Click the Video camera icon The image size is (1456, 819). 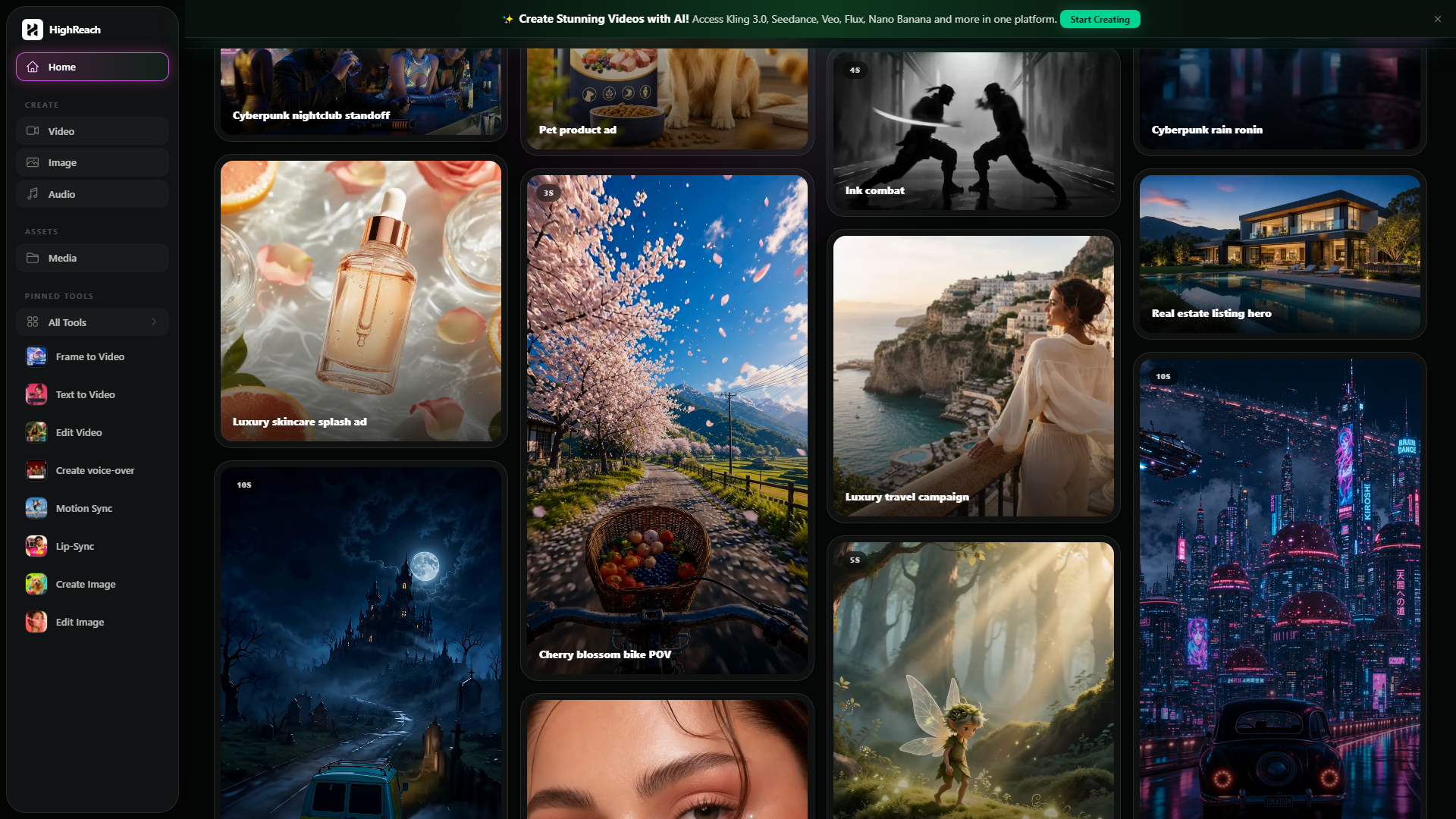pyautogui.click(x=33, y=131)
